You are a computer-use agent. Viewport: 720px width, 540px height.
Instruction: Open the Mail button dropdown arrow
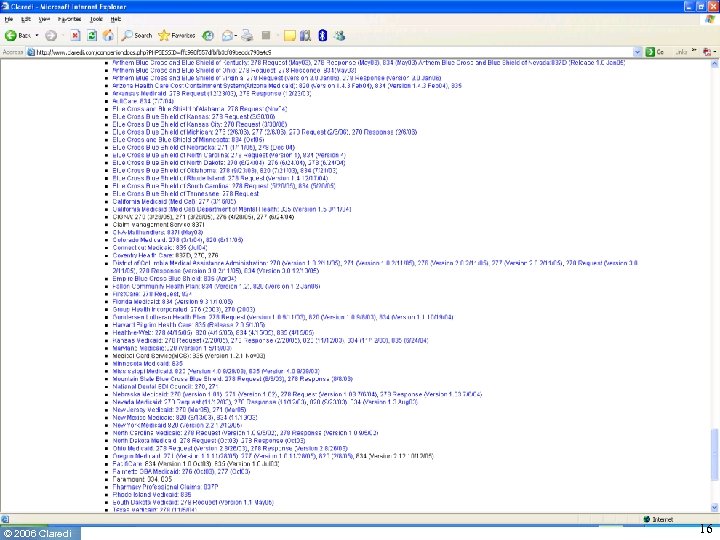click(x=236, y=35)
